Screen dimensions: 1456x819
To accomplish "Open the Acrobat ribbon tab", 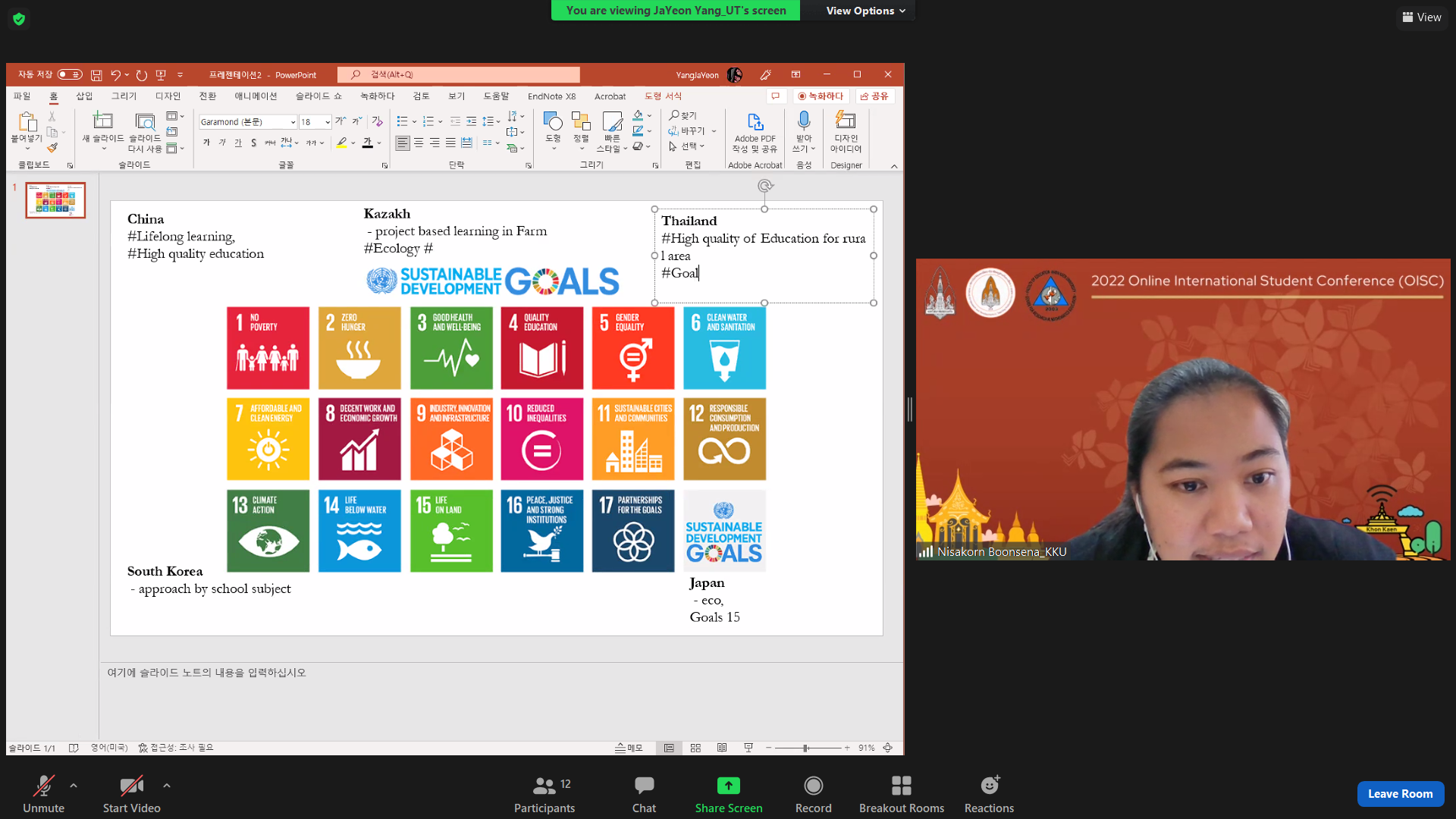I will [x=610, y=96].
